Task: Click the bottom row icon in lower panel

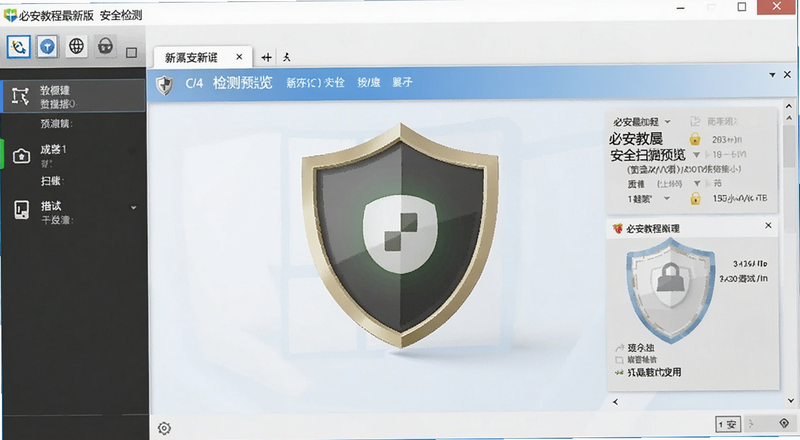Action: coord(619,373)
